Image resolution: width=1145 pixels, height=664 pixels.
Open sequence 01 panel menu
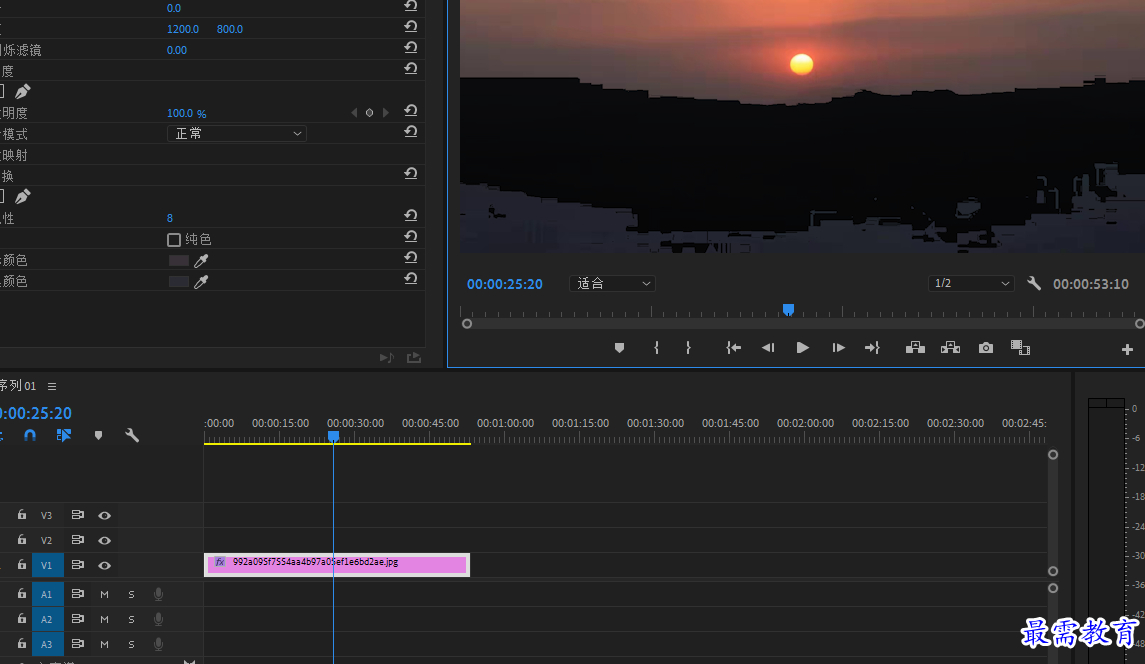pyautogui.click(x=52, y=386)
